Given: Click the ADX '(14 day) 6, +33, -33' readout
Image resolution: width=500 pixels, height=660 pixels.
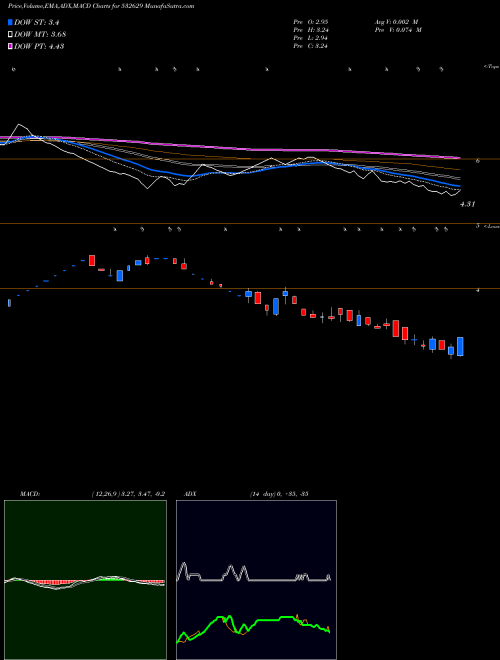Looking at the screenshot, I should coord(279,494).
